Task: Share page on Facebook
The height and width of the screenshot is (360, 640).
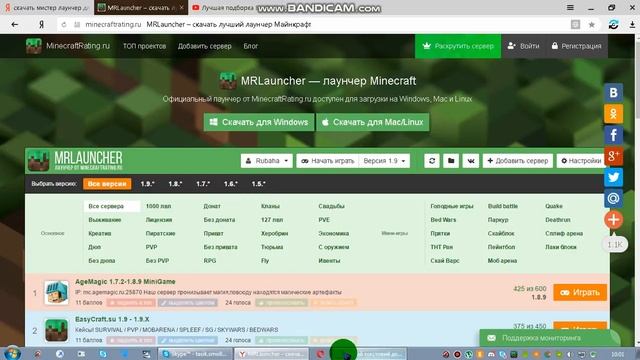Action: [613, 135]
